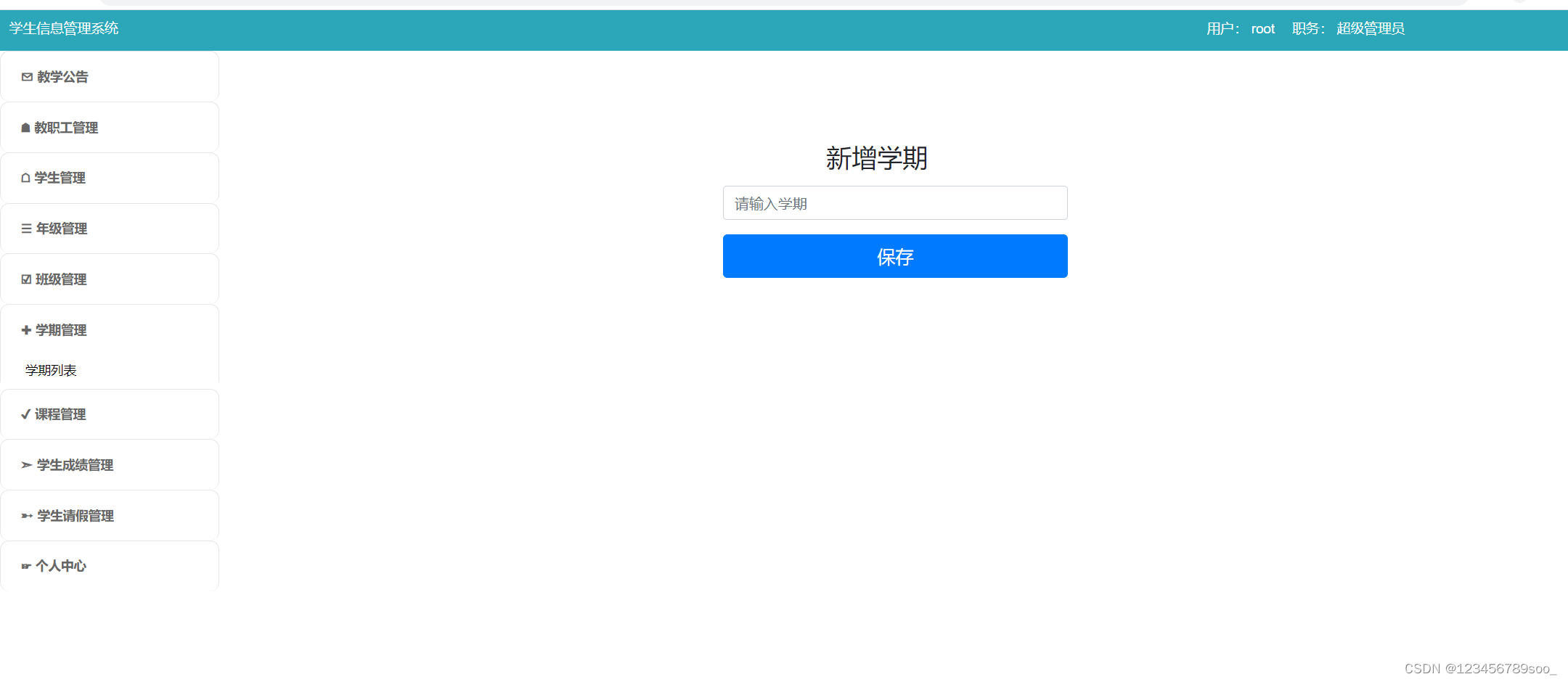Click the arrow icon beside 学生成绩管理
This screenshot has width=1568, height=682.
point(27,465)
